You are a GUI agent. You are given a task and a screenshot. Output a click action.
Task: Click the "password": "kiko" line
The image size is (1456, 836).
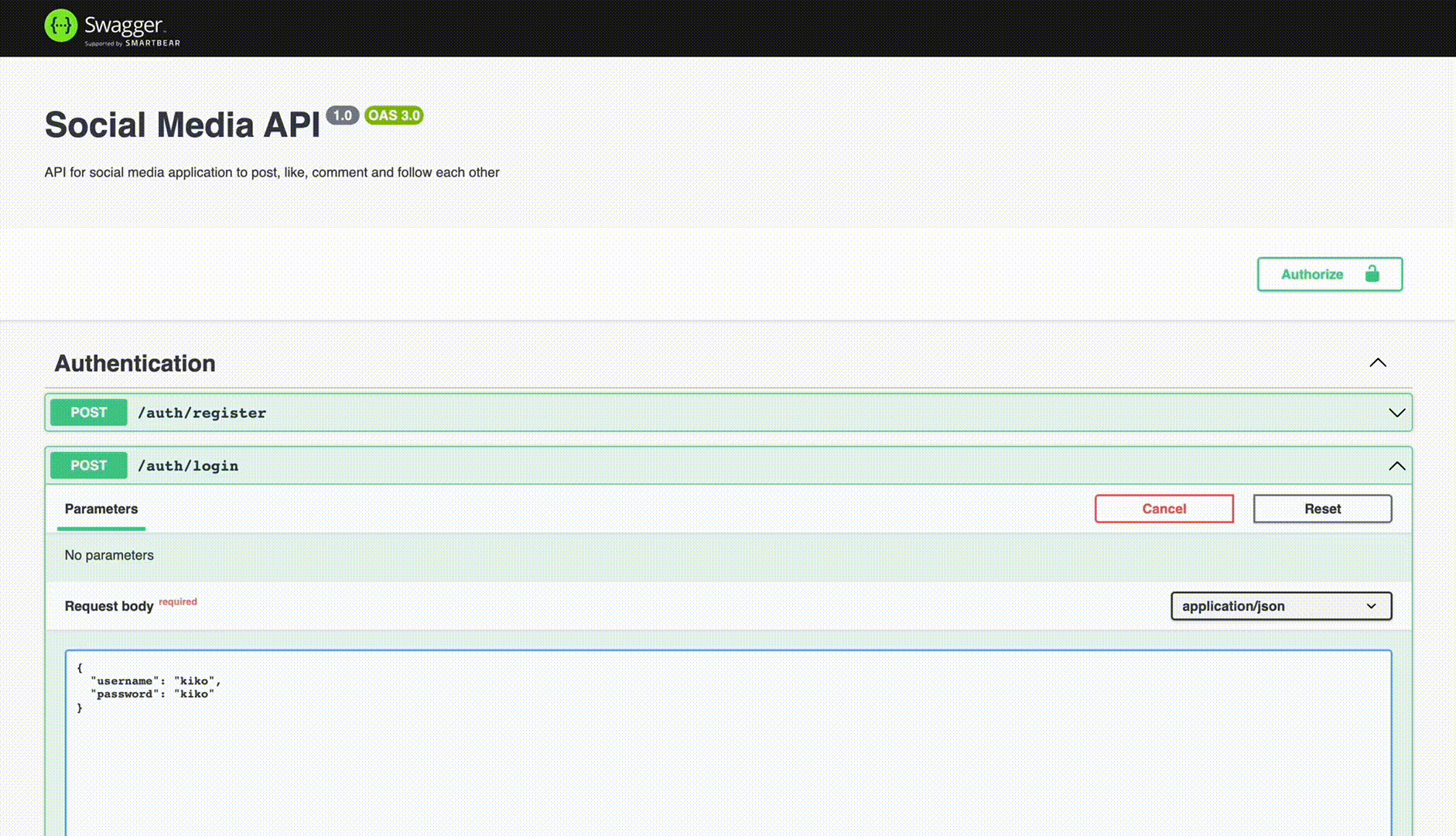click(152, 694)
